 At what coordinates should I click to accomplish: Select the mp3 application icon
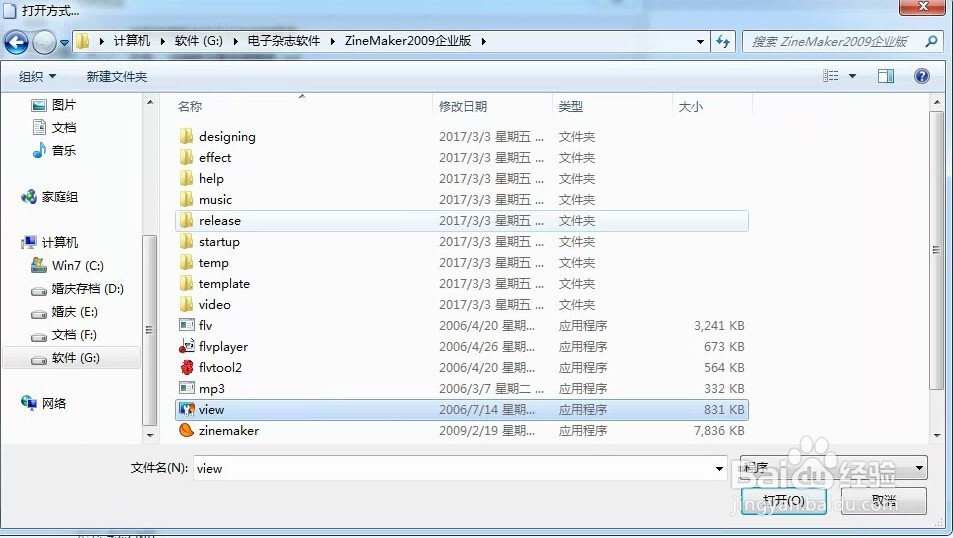click(187, 388)
